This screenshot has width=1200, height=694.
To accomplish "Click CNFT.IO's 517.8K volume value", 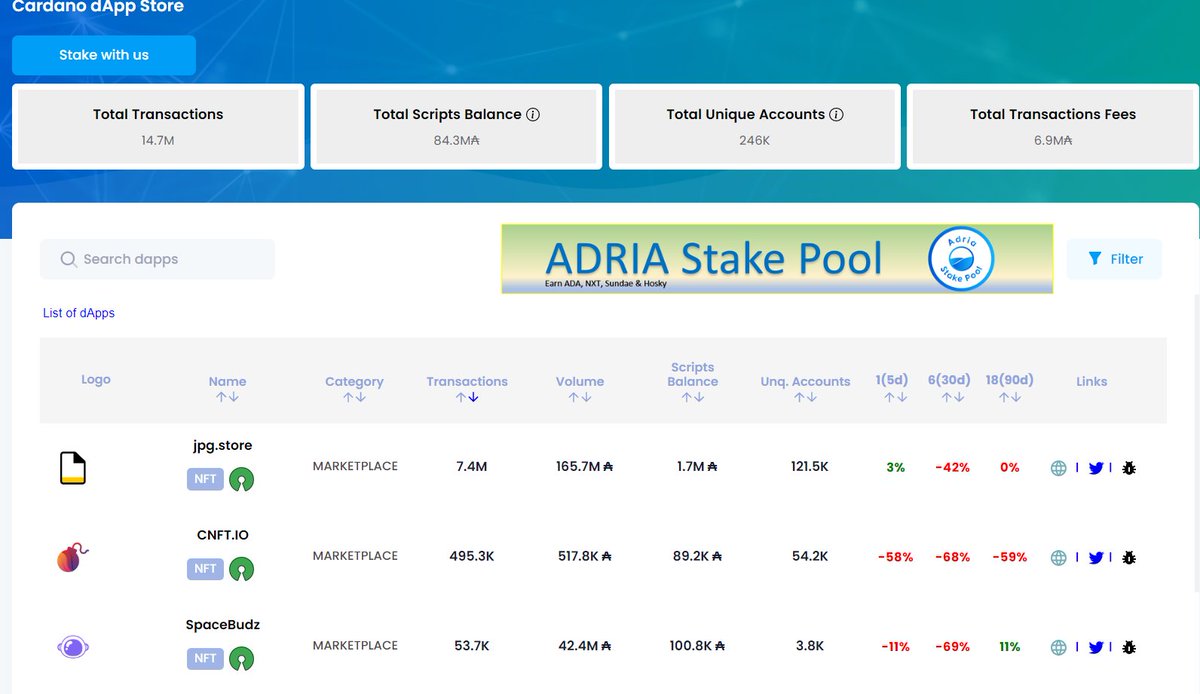I will click(x=584, y=557).
